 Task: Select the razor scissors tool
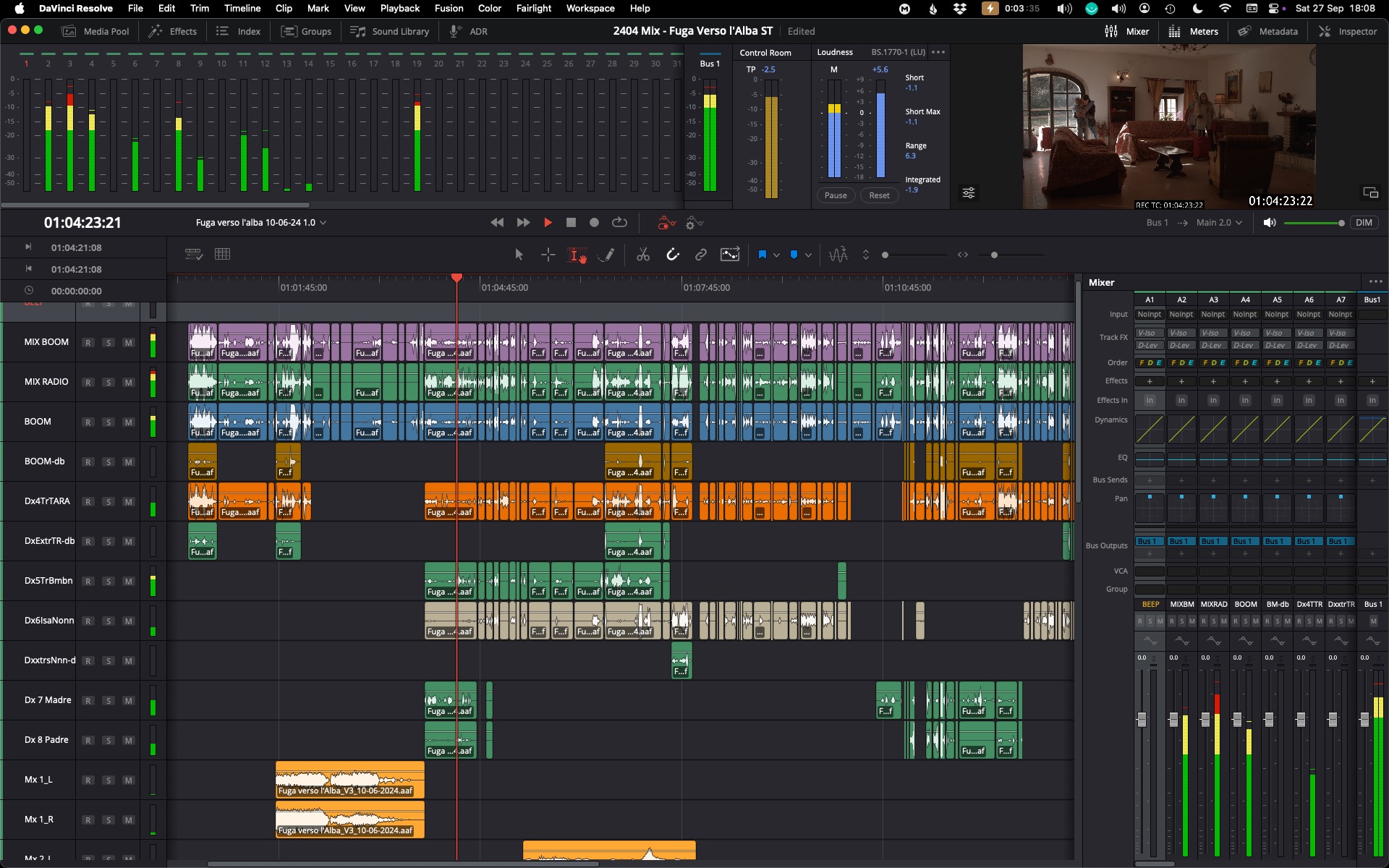coord(642,255)
